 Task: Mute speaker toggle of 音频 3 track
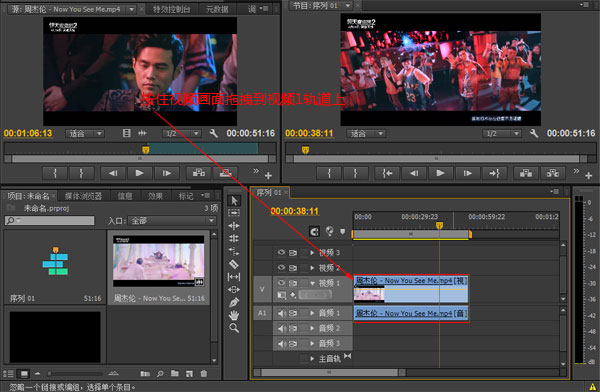pos(281,344)
